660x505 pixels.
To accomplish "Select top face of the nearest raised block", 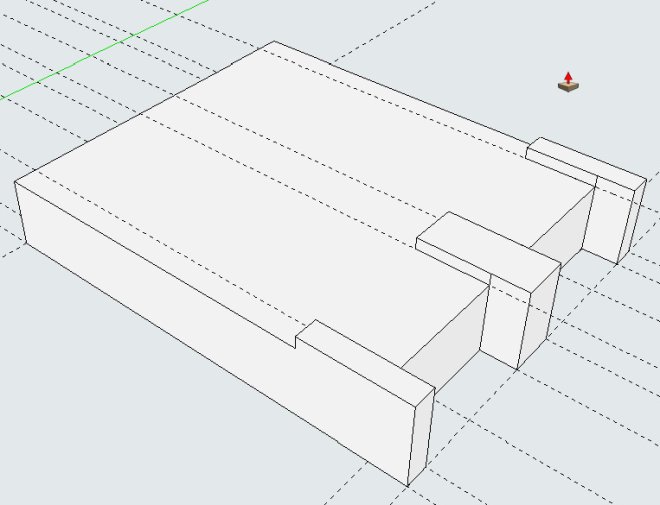I will [x=365, y=361].
